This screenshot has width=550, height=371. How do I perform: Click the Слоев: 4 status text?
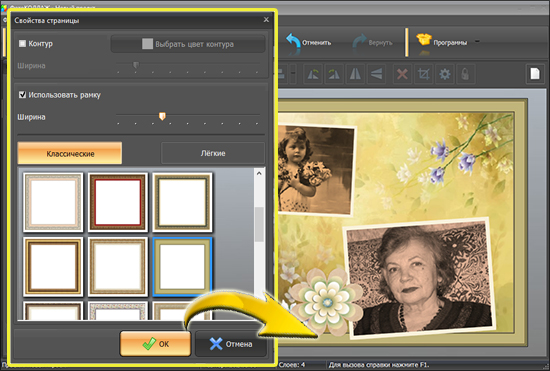coord(292,365)
